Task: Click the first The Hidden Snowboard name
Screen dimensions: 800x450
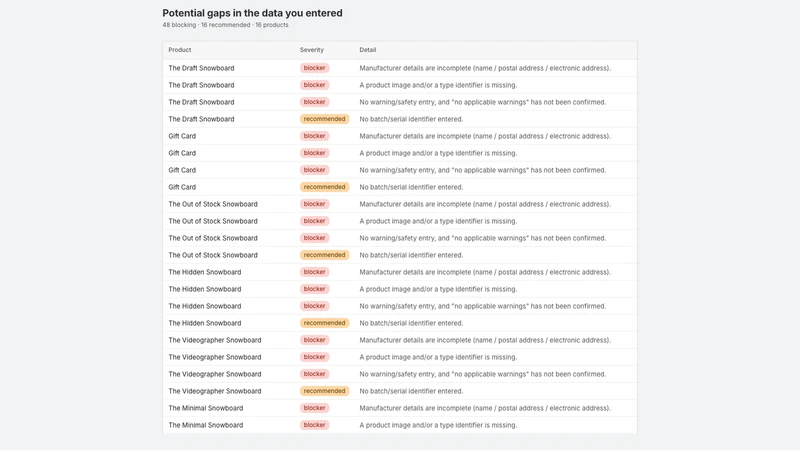Action: point(205,272)
